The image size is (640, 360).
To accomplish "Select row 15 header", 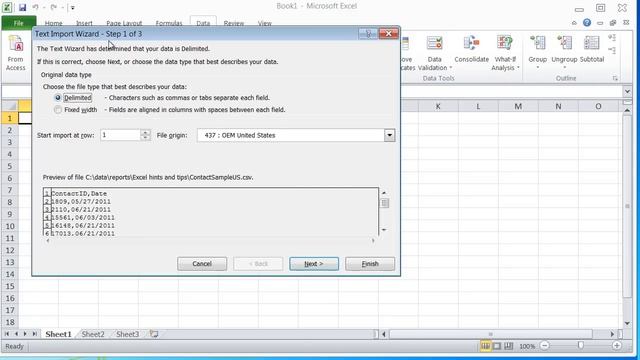I will (x=10, y=286).
